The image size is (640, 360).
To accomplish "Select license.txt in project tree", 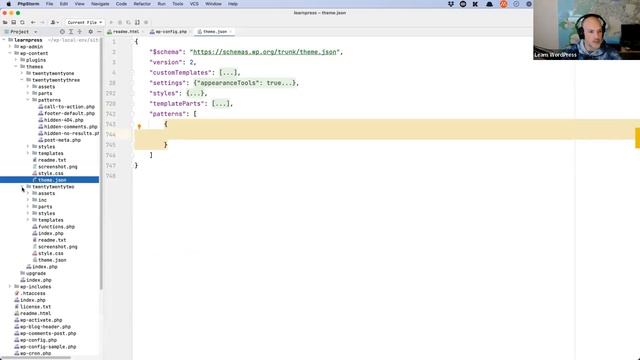I will coord(36,307).
